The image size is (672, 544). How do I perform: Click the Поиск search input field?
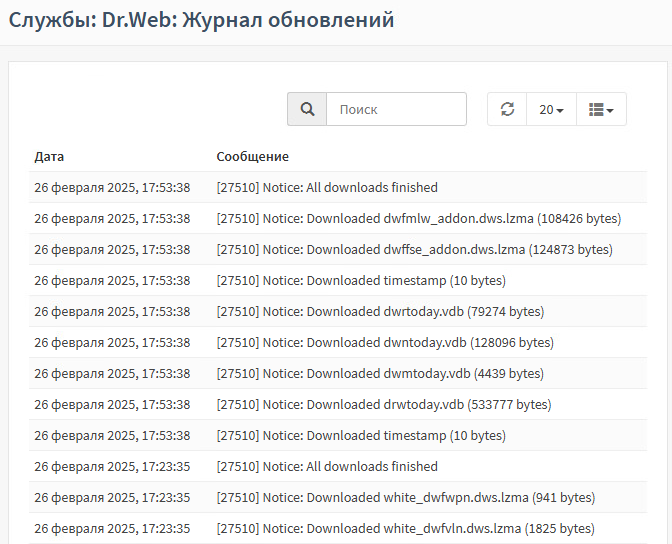(x=396, y=109)
